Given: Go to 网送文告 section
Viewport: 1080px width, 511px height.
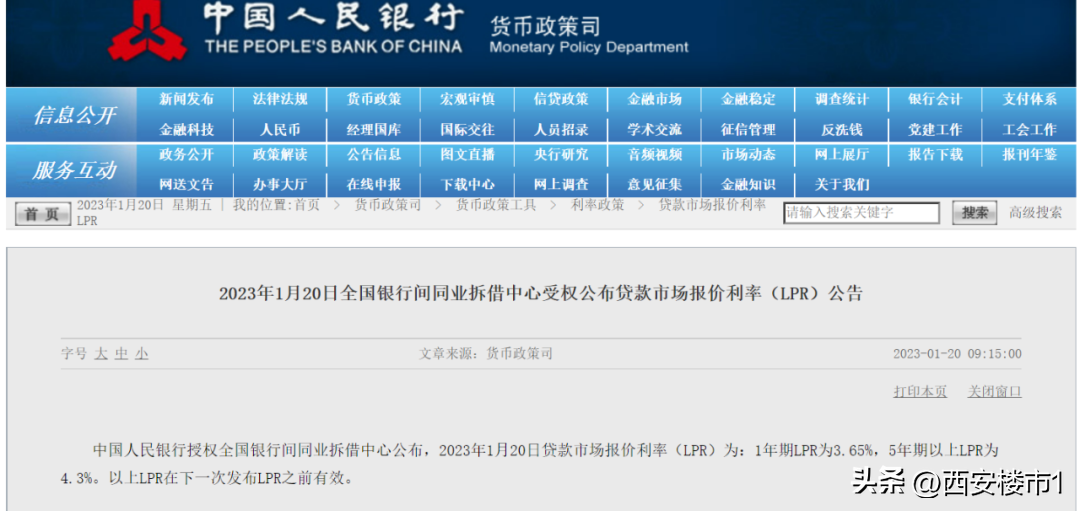Looking at the screenshot, I should point(187,185).
